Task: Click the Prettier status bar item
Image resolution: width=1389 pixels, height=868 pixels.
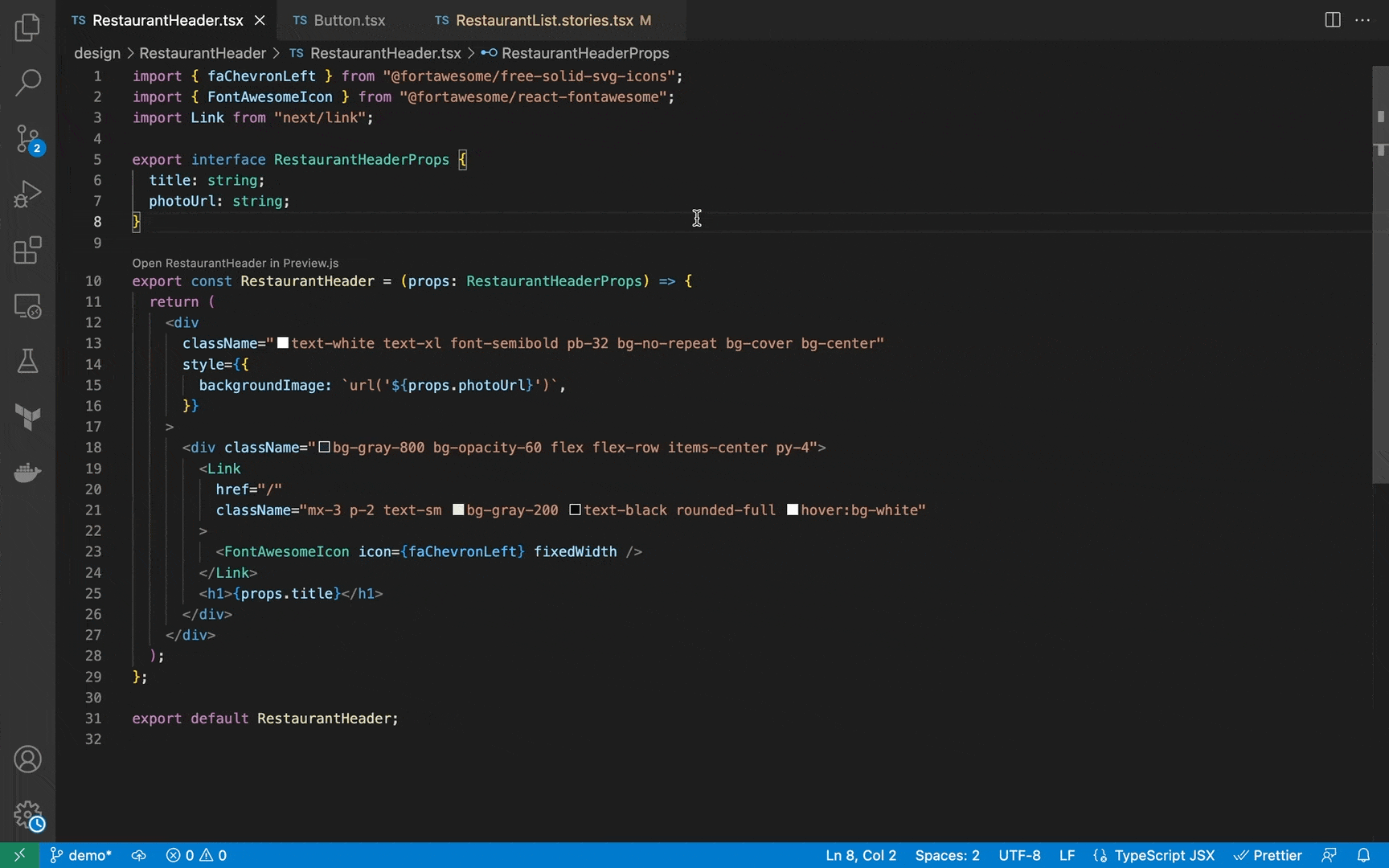Action: click(1268, 855)
